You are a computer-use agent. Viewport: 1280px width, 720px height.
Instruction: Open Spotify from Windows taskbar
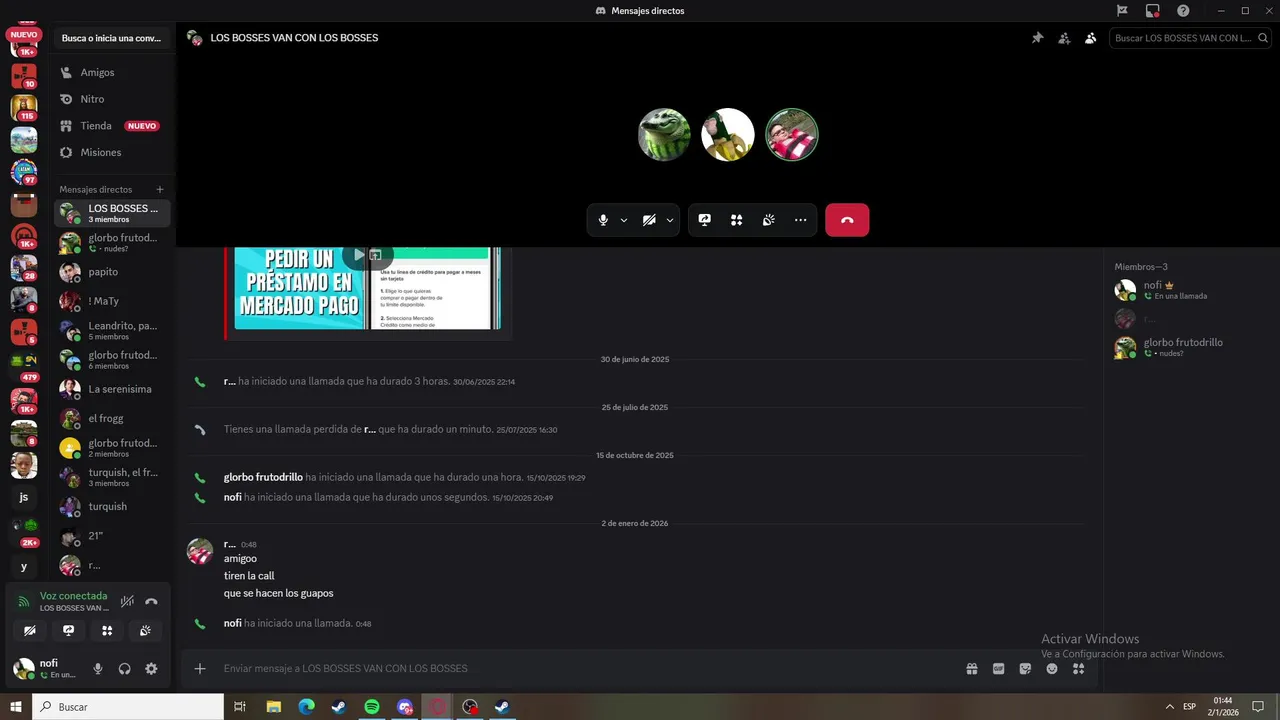tap(372, 707)
